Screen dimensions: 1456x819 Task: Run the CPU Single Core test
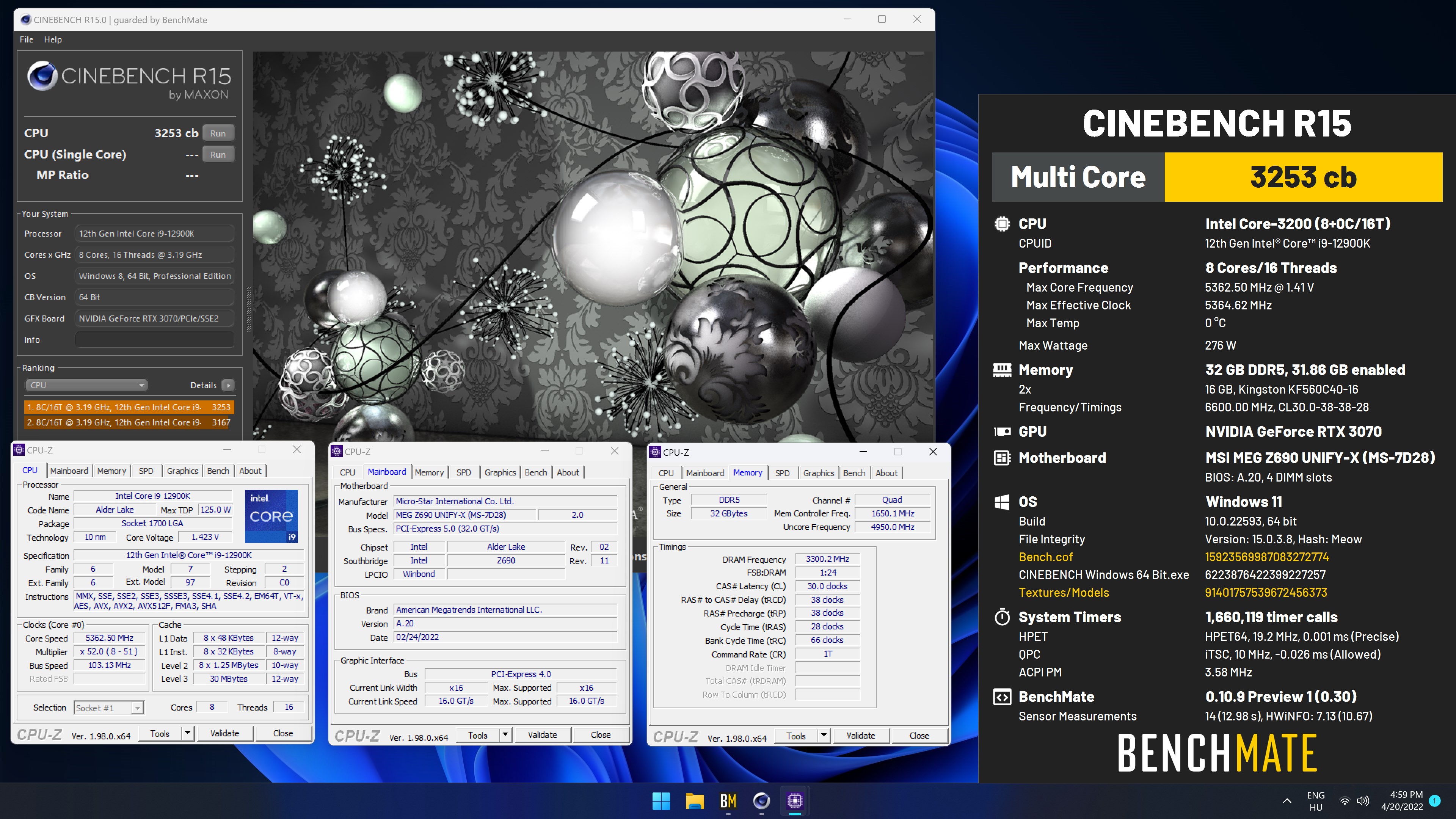(x=218, y=154)
